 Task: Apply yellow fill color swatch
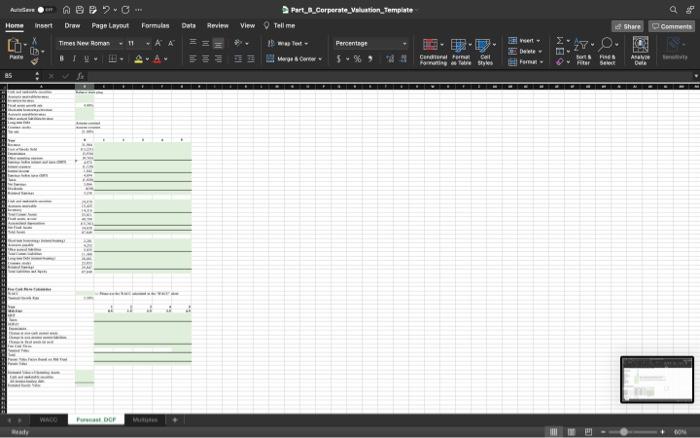tap(138, 59)
